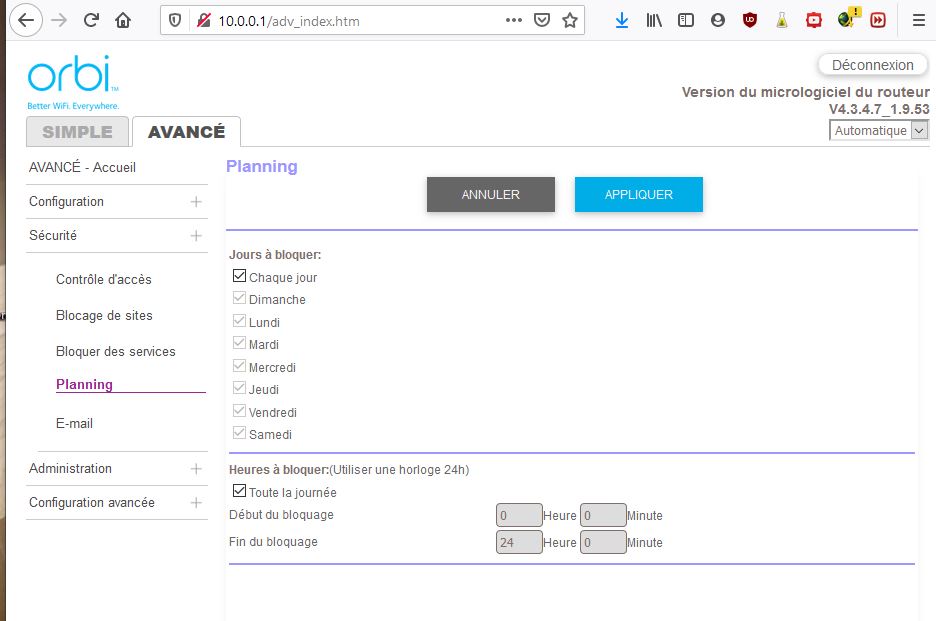
Task: Expand the Configuration avancée section
Action: pyautogui.click(x=196, y=503)
